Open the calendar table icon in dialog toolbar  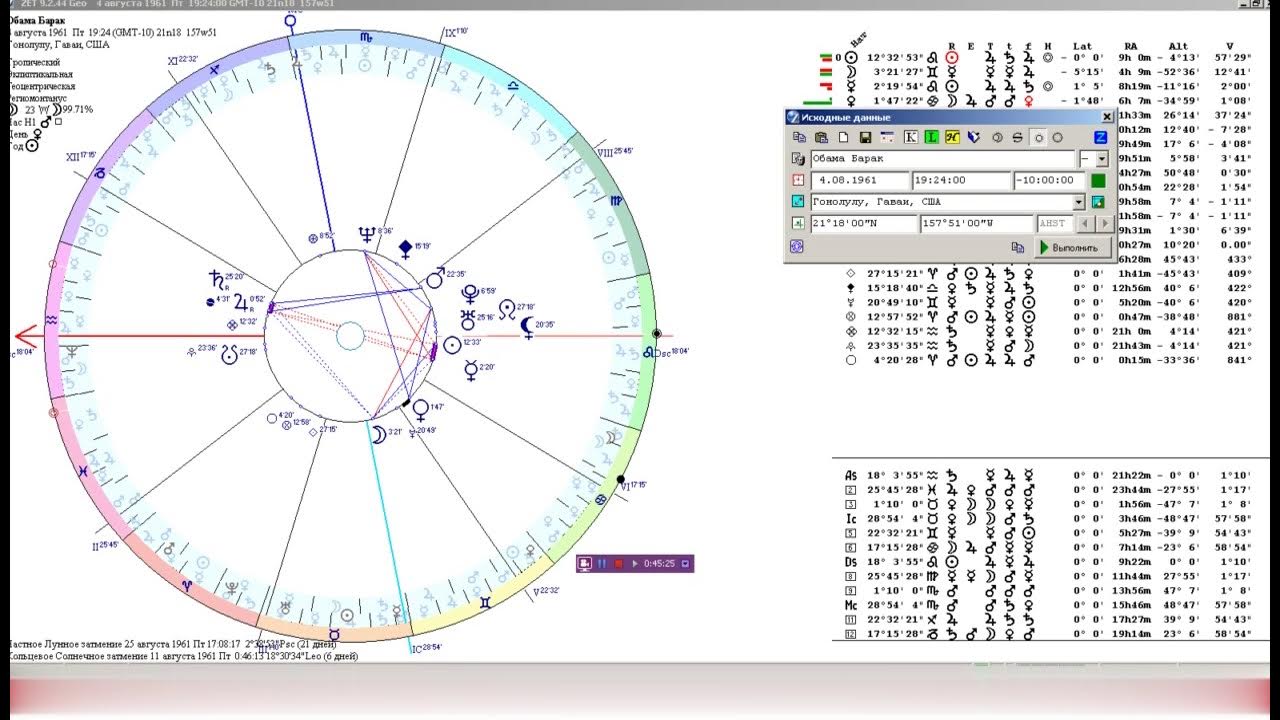(x=887, y=138)
